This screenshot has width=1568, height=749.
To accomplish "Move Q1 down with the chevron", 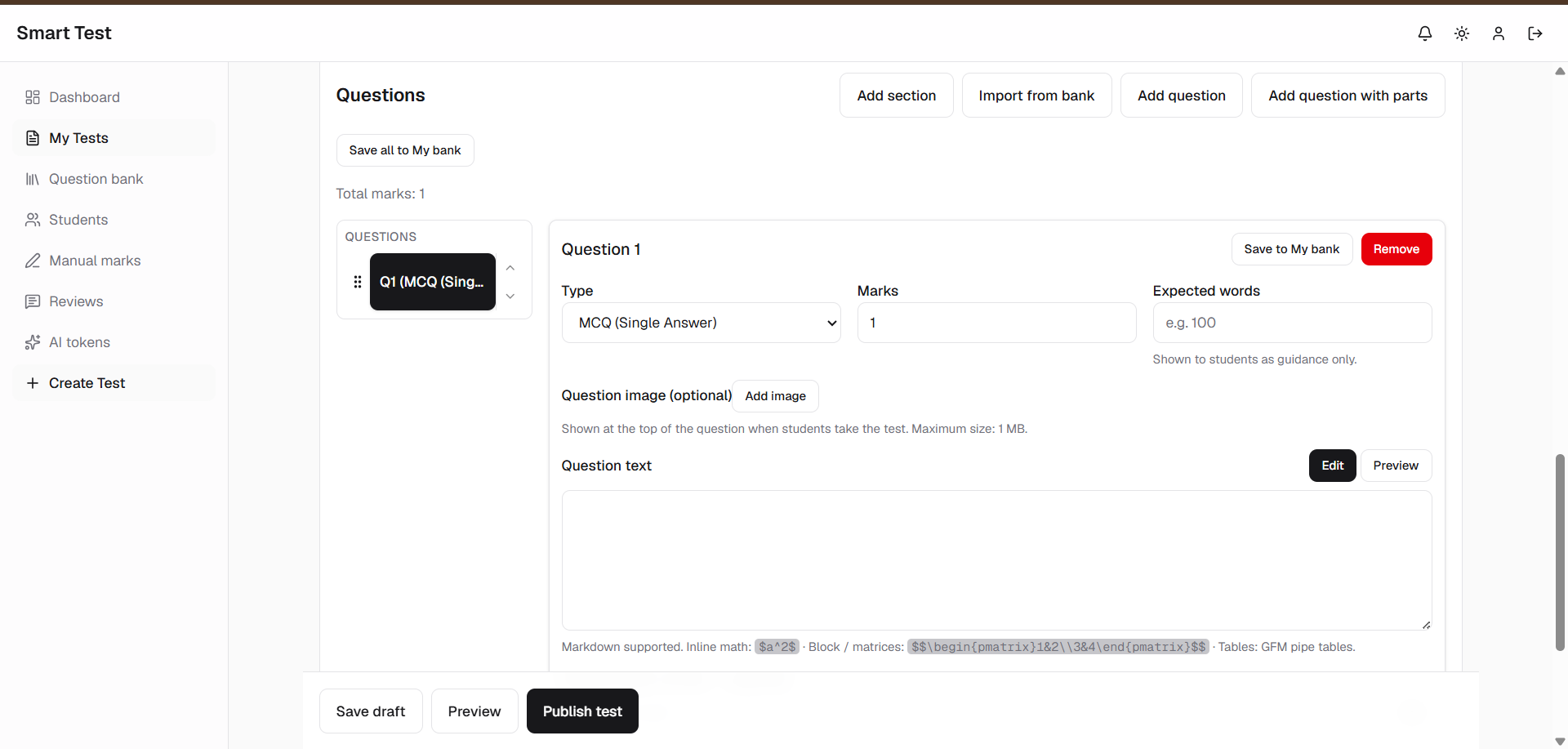I will click(510, 296).
